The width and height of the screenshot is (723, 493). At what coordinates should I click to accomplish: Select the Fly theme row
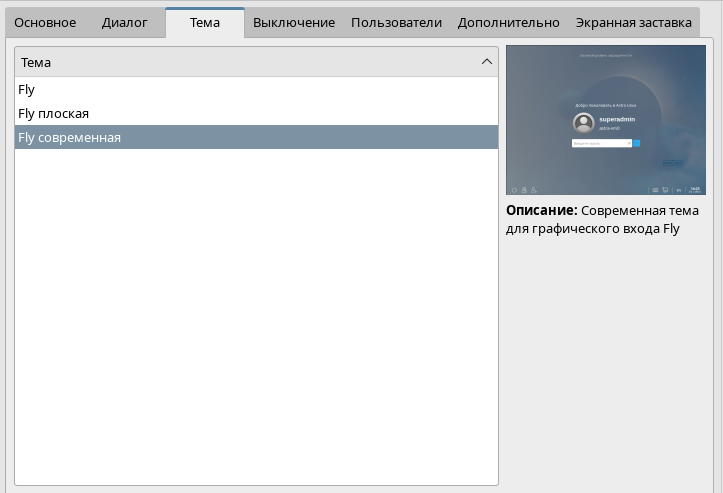coord(256,89)
